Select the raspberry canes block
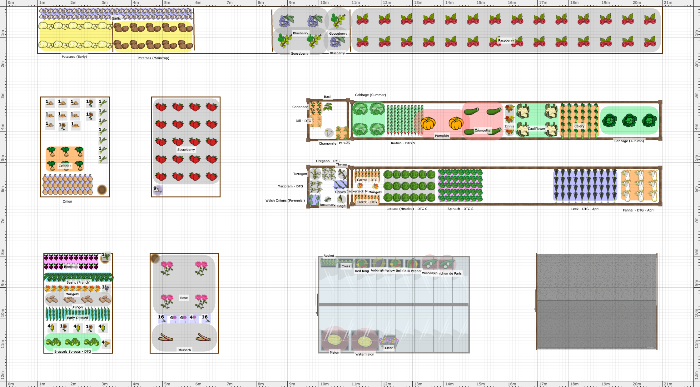Screen dimensions: 700x387 point(506,30)
